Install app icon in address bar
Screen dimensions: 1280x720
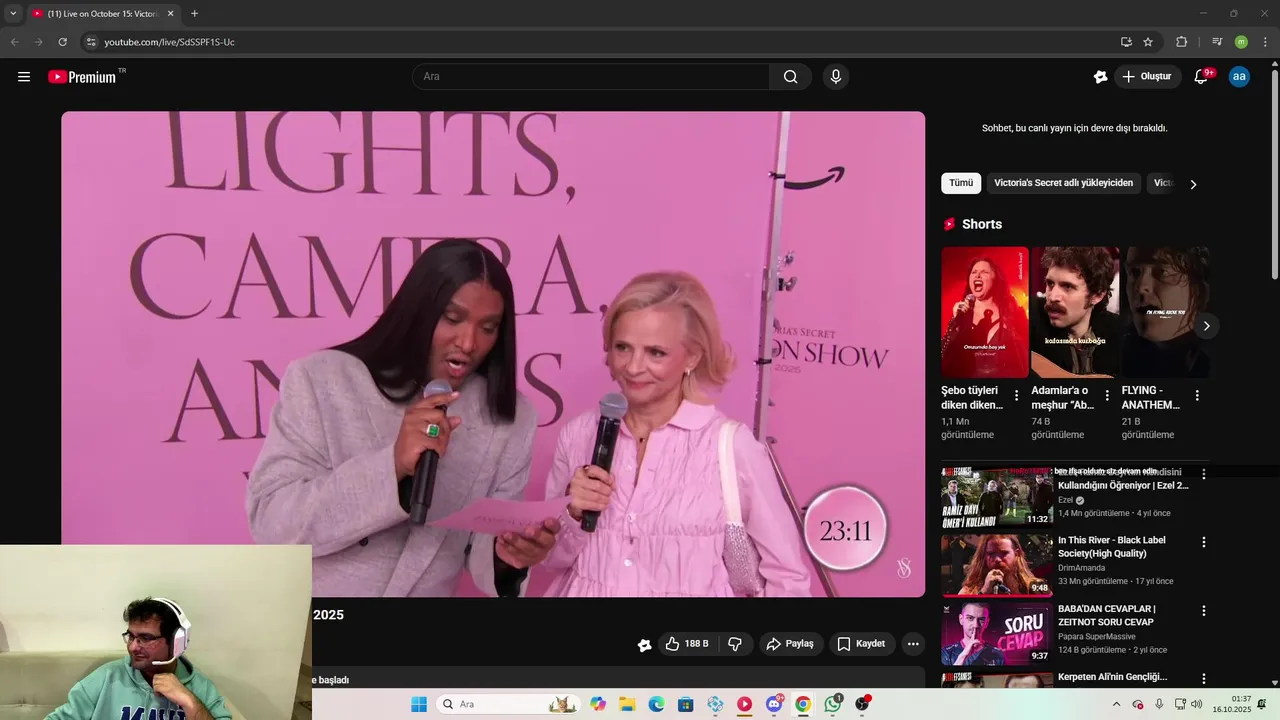coord(1126,42)
